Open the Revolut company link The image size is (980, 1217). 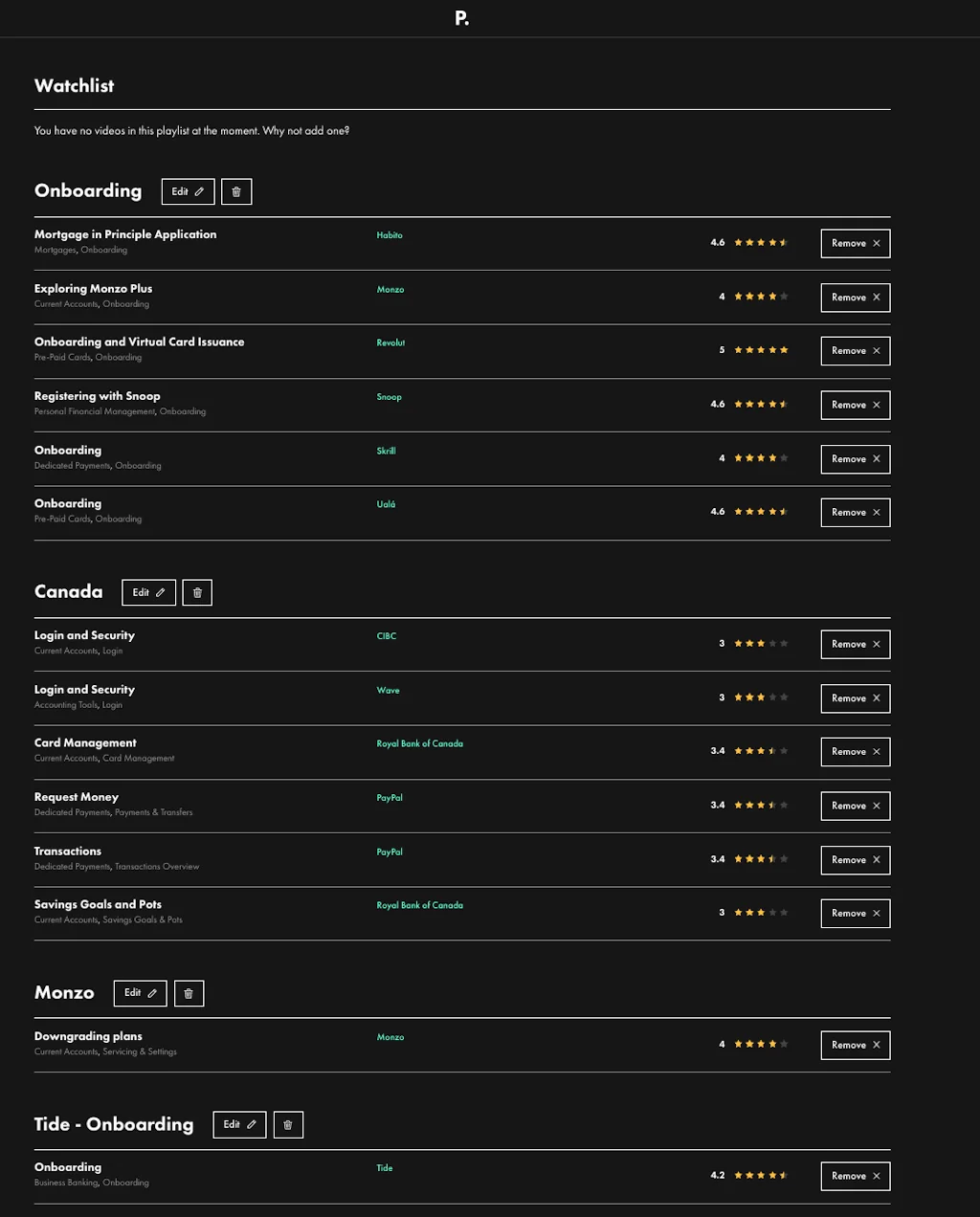(390, 343)
